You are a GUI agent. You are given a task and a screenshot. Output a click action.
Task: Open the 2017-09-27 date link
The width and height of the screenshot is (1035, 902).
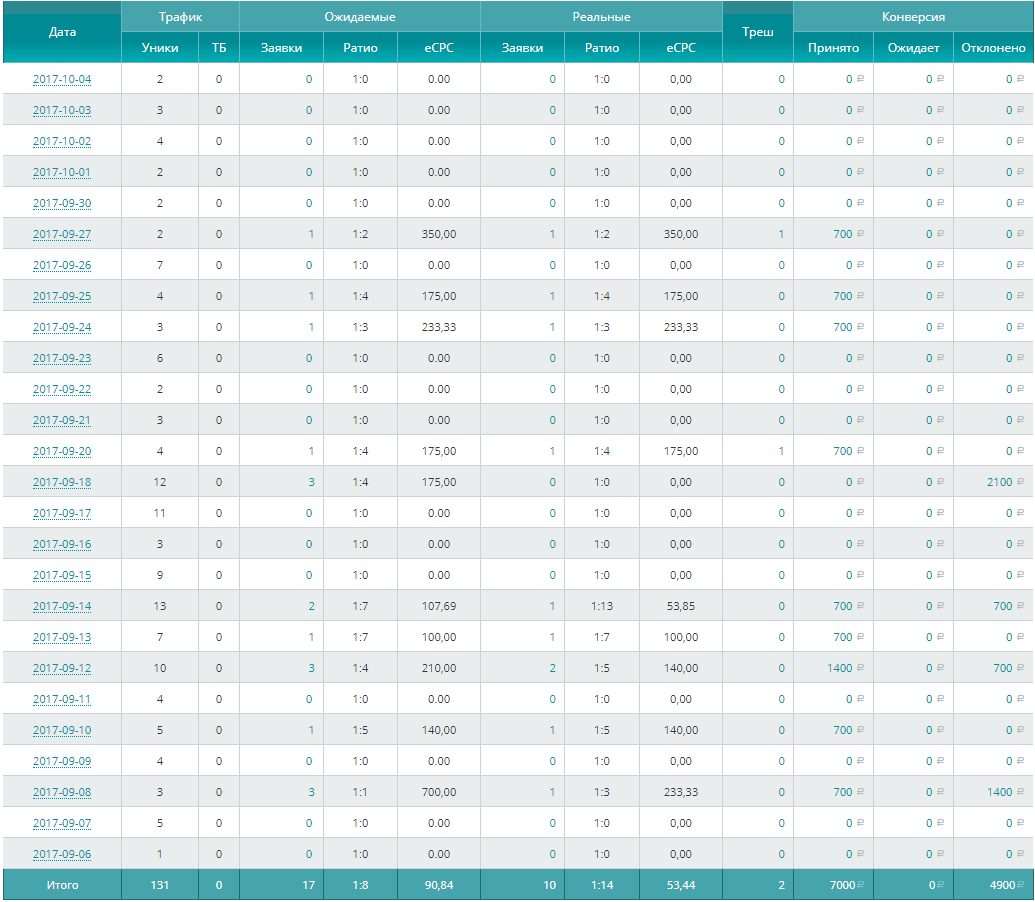(62, 234)
